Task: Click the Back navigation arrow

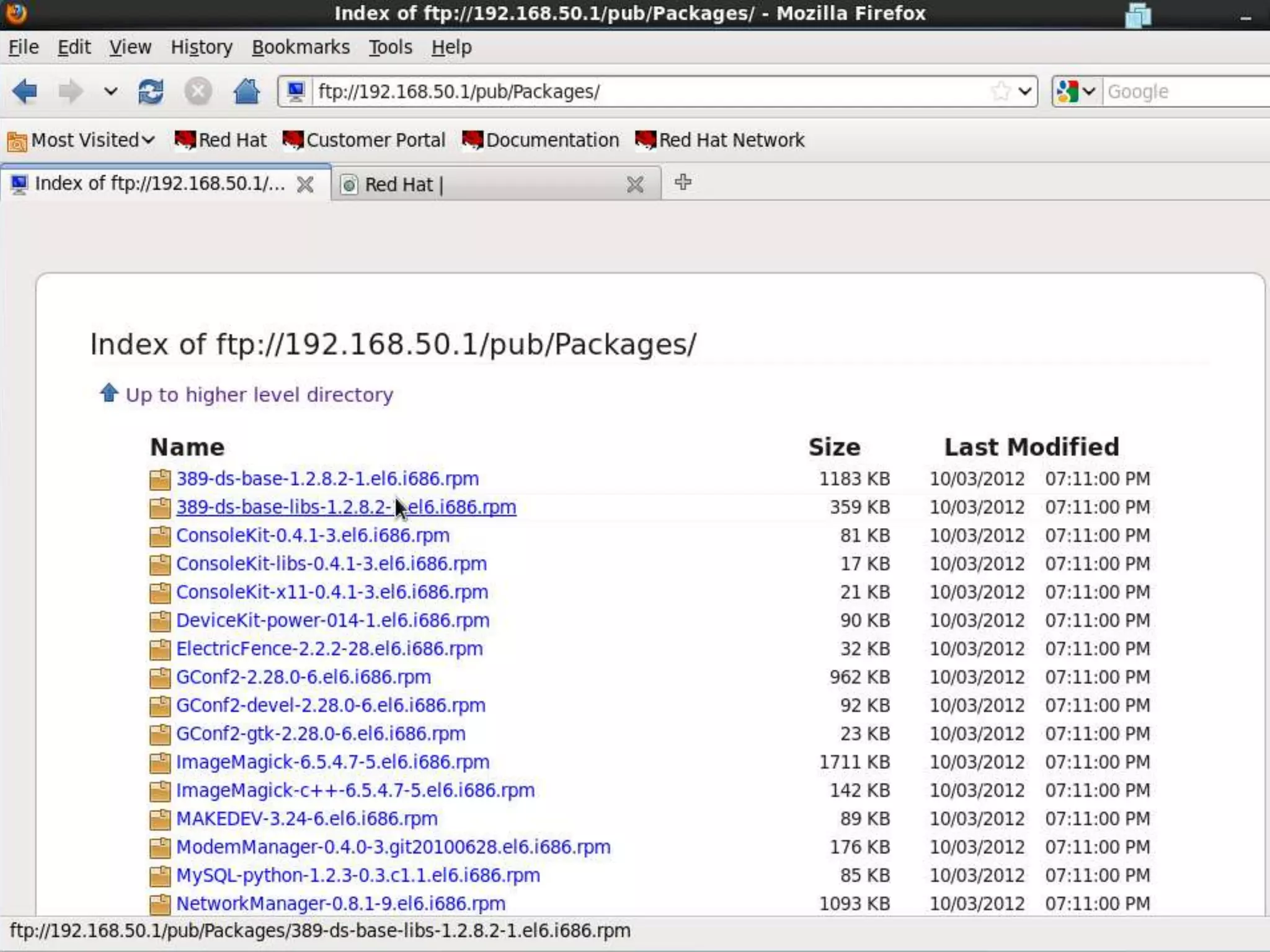Action: pos(25,92)
